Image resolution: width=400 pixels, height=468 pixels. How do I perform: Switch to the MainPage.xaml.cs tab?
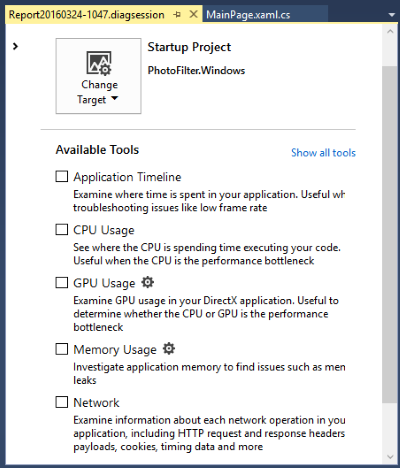pos(248,15)
